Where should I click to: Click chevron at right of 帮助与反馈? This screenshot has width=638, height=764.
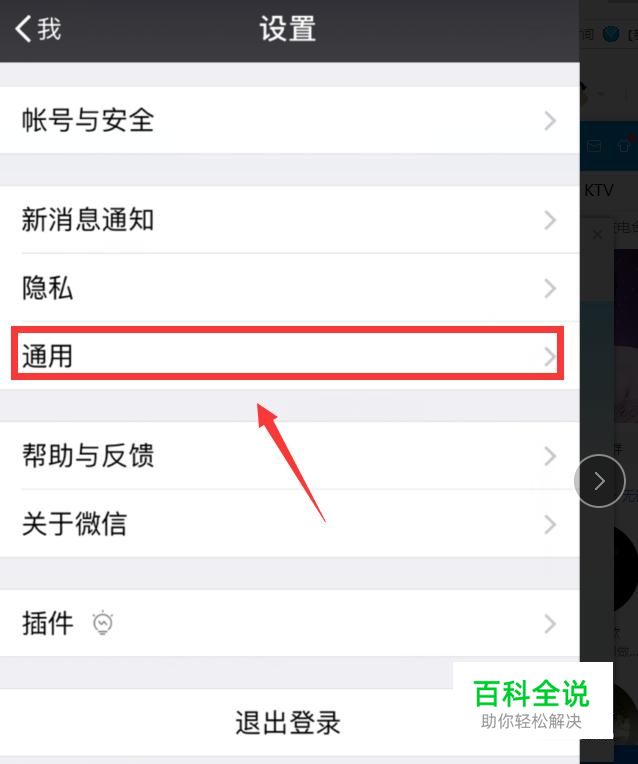coord(550,456)
